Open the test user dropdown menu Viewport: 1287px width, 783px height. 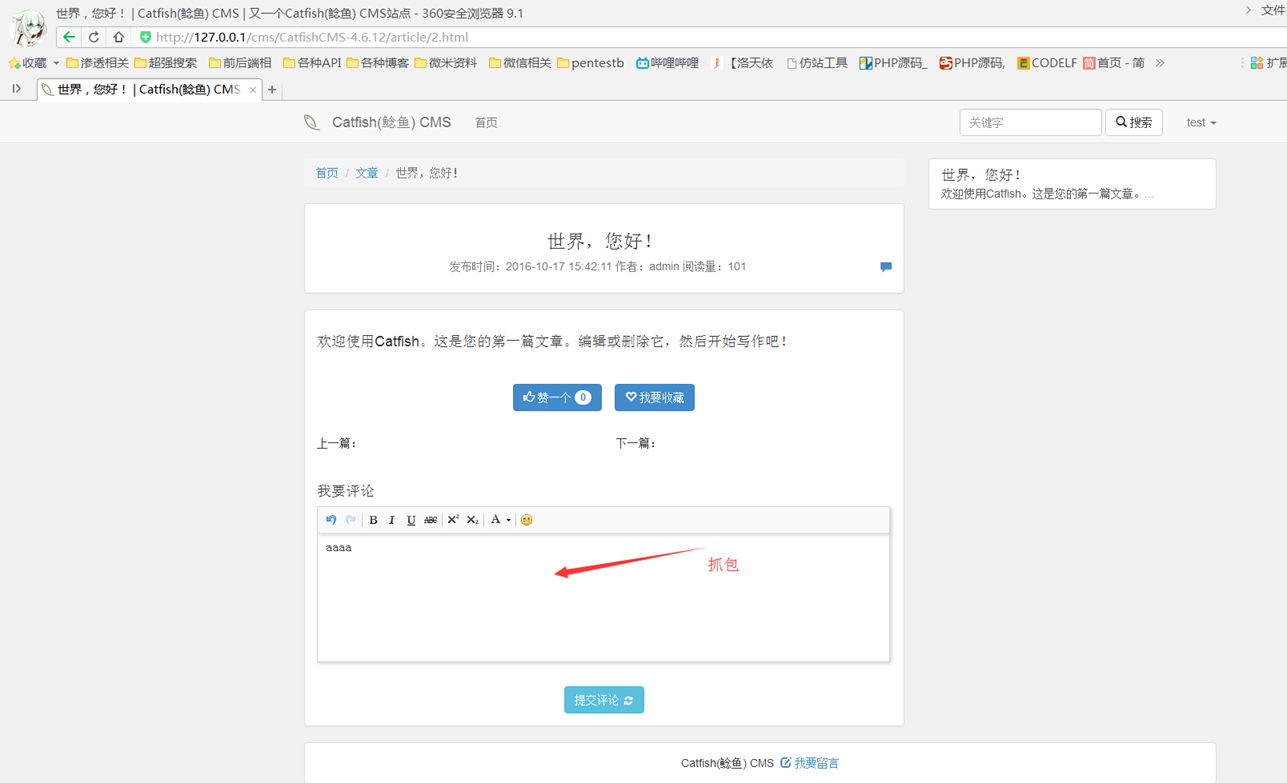click(1201, 122)
